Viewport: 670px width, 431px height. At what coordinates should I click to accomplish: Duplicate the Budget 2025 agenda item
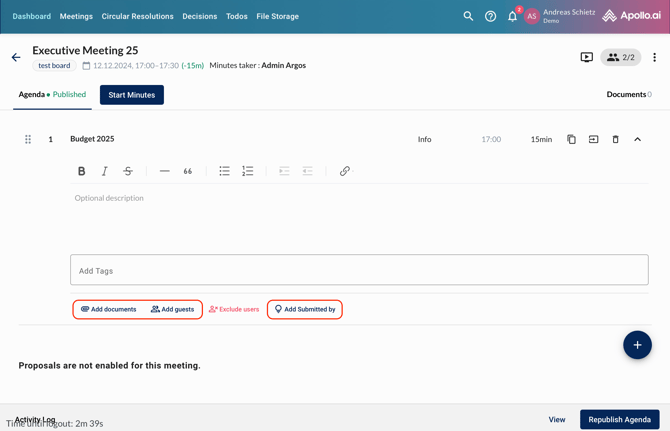coord(571,139)
